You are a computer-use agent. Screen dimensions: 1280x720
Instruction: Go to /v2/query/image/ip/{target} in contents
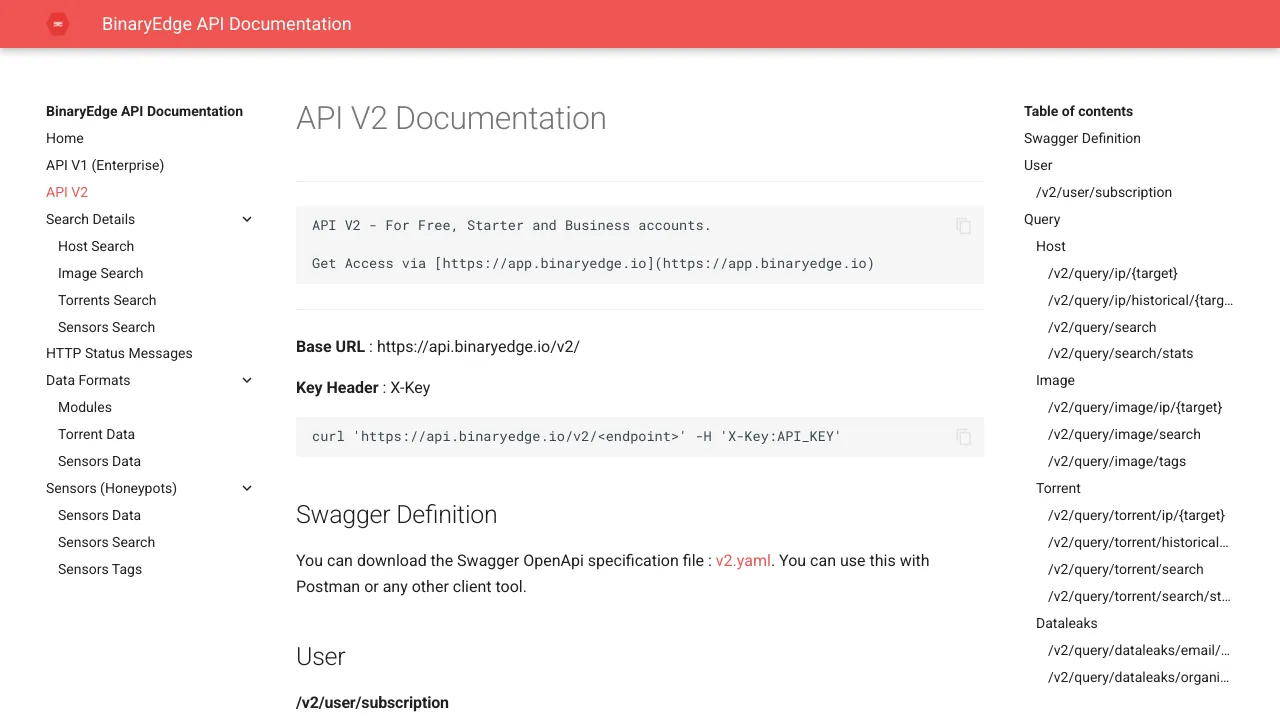pos(1135,407)
